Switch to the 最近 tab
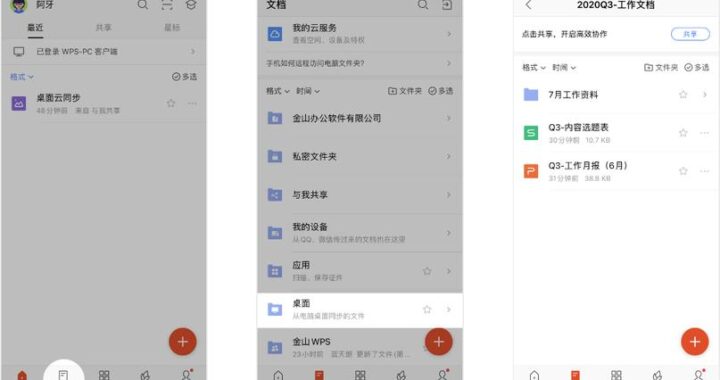The height and width of the screenshot is (380, 720). [x=35, y=28]
